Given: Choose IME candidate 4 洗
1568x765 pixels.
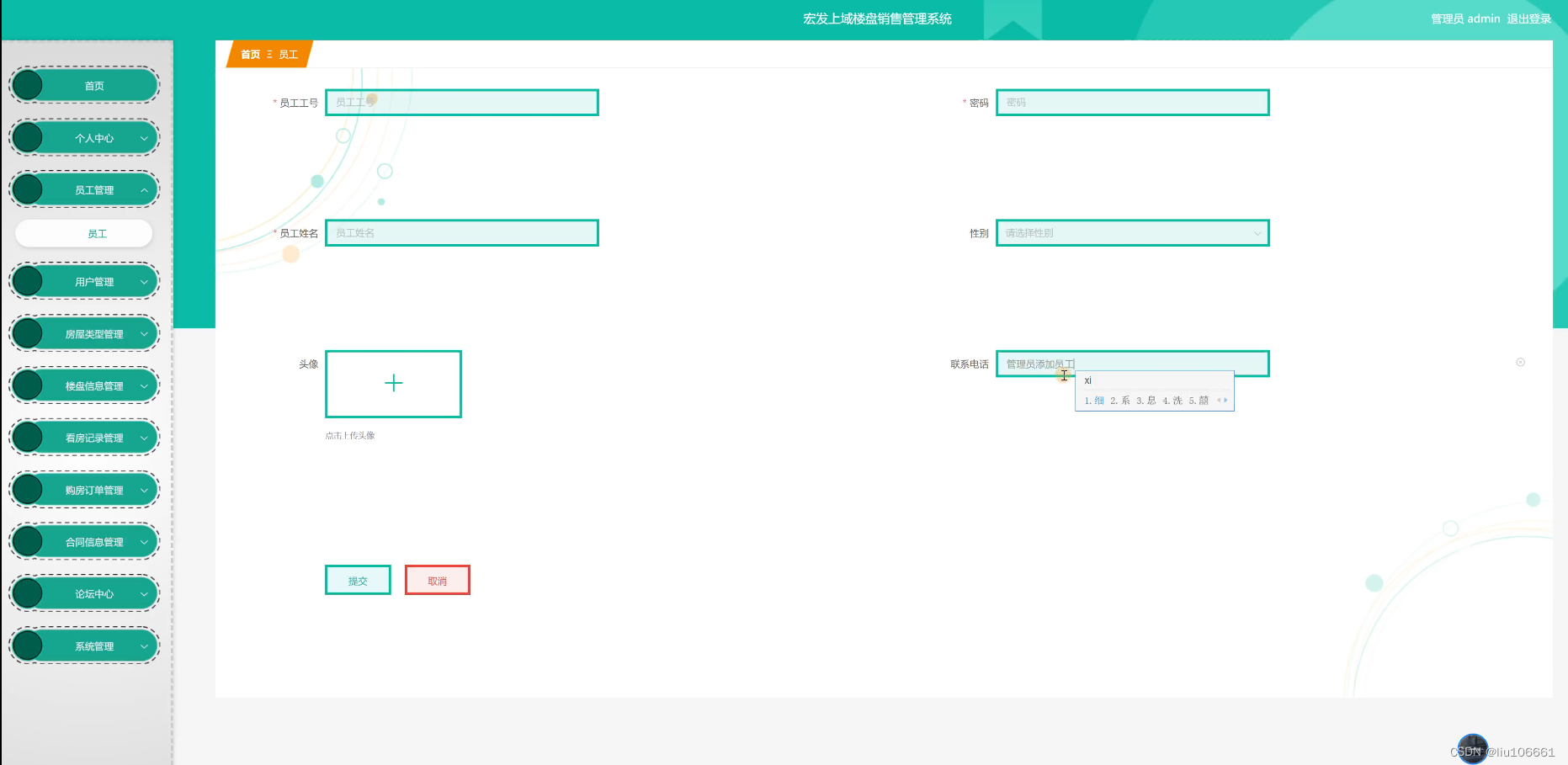Looking at the screenshot, I should (1172, 401).
